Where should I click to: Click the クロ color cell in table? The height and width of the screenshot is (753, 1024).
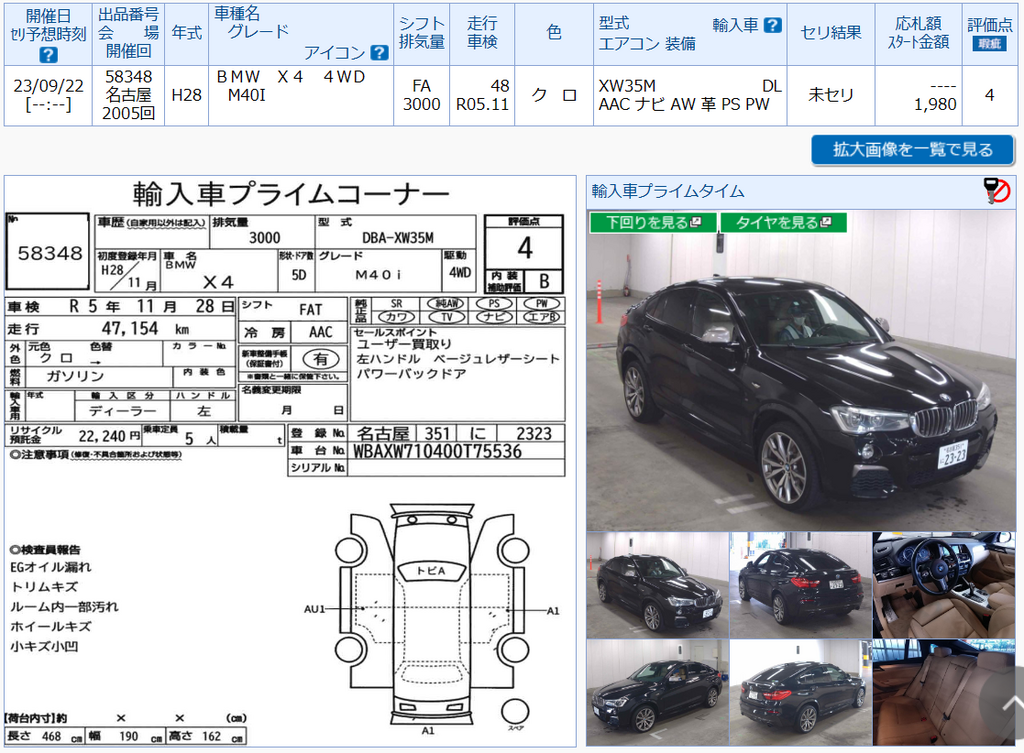tap(554, 95)
